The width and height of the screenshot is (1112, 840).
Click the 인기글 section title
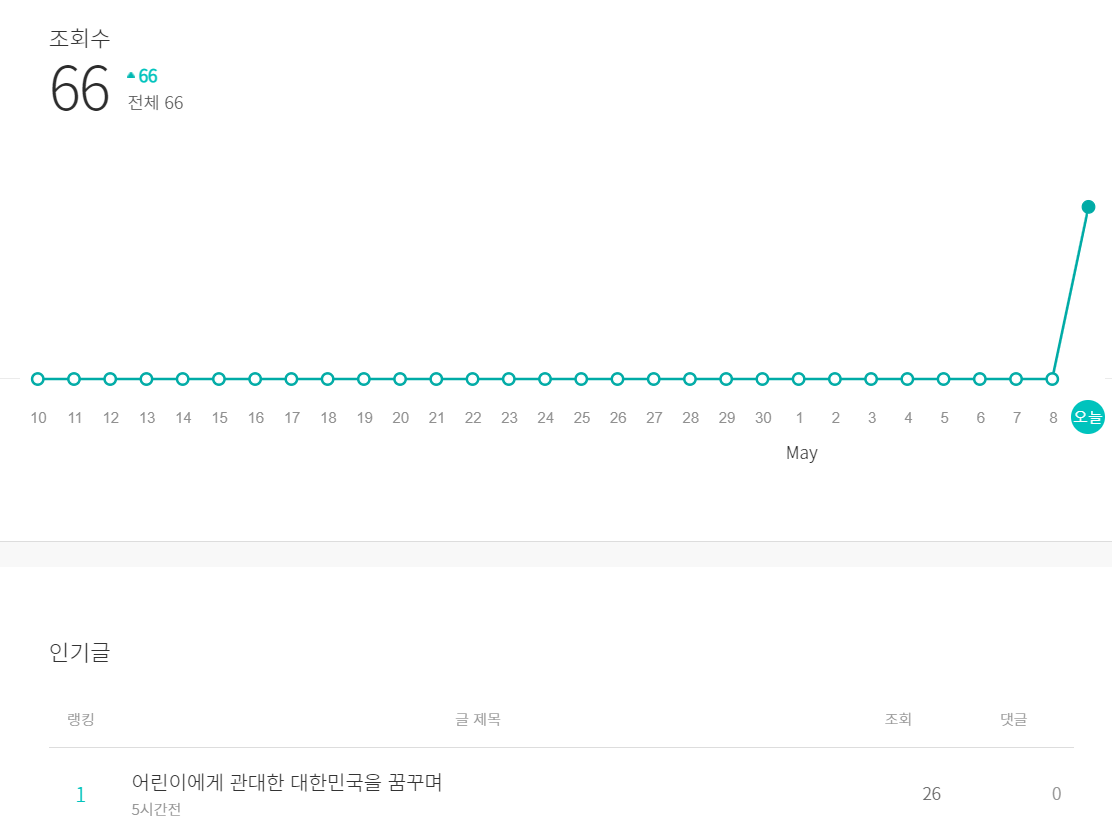(x=81, y=652)
